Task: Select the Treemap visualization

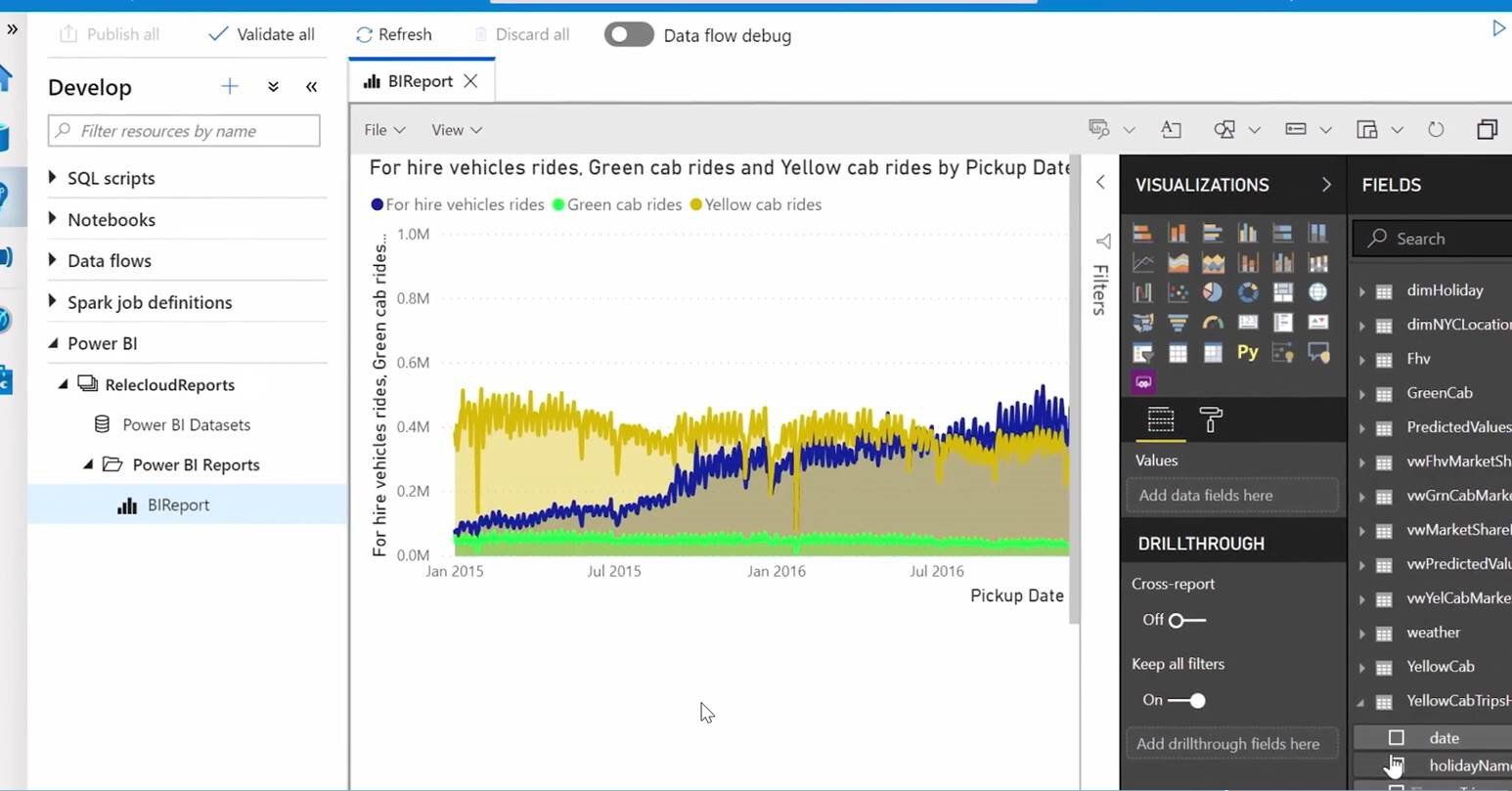Action: (x=1283, y=292)
